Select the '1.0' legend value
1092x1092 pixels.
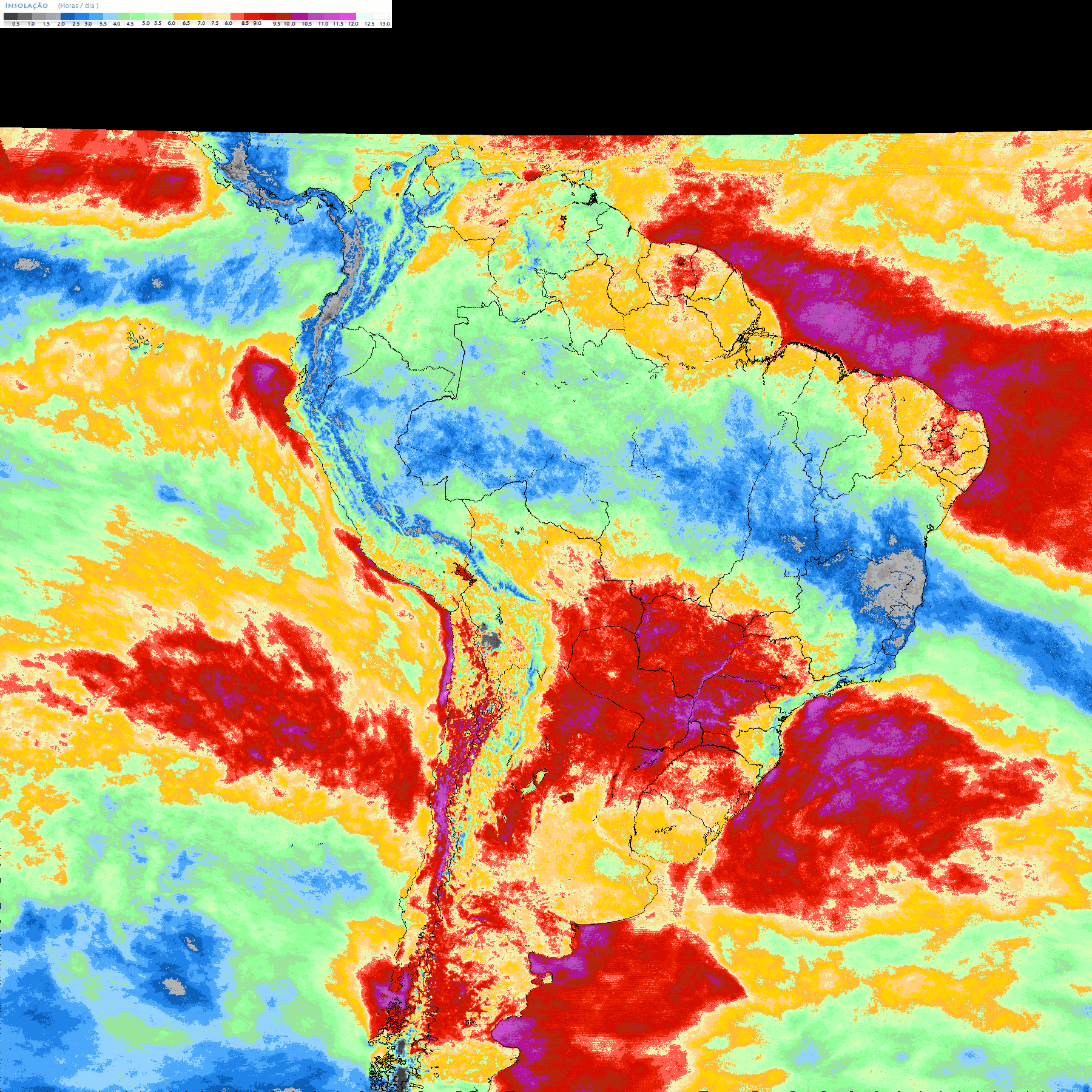[31, 24]
